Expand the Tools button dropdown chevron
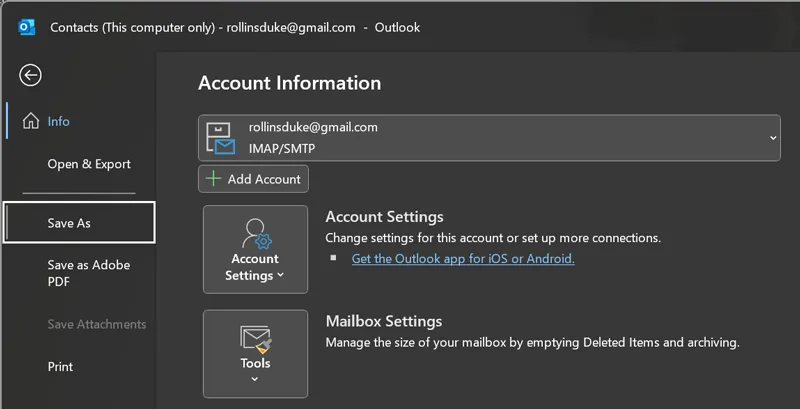The image size is (800, 409). click(x=255, y=379)
